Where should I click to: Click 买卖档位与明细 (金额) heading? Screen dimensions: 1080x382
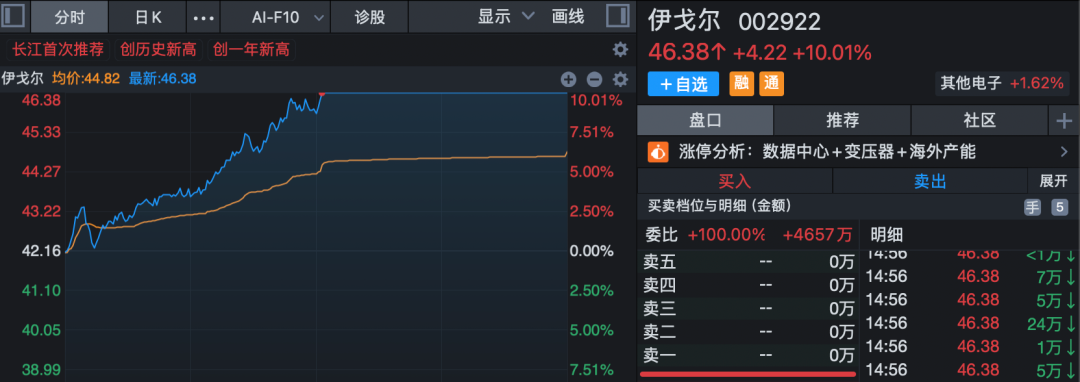(x=720, y=205)
